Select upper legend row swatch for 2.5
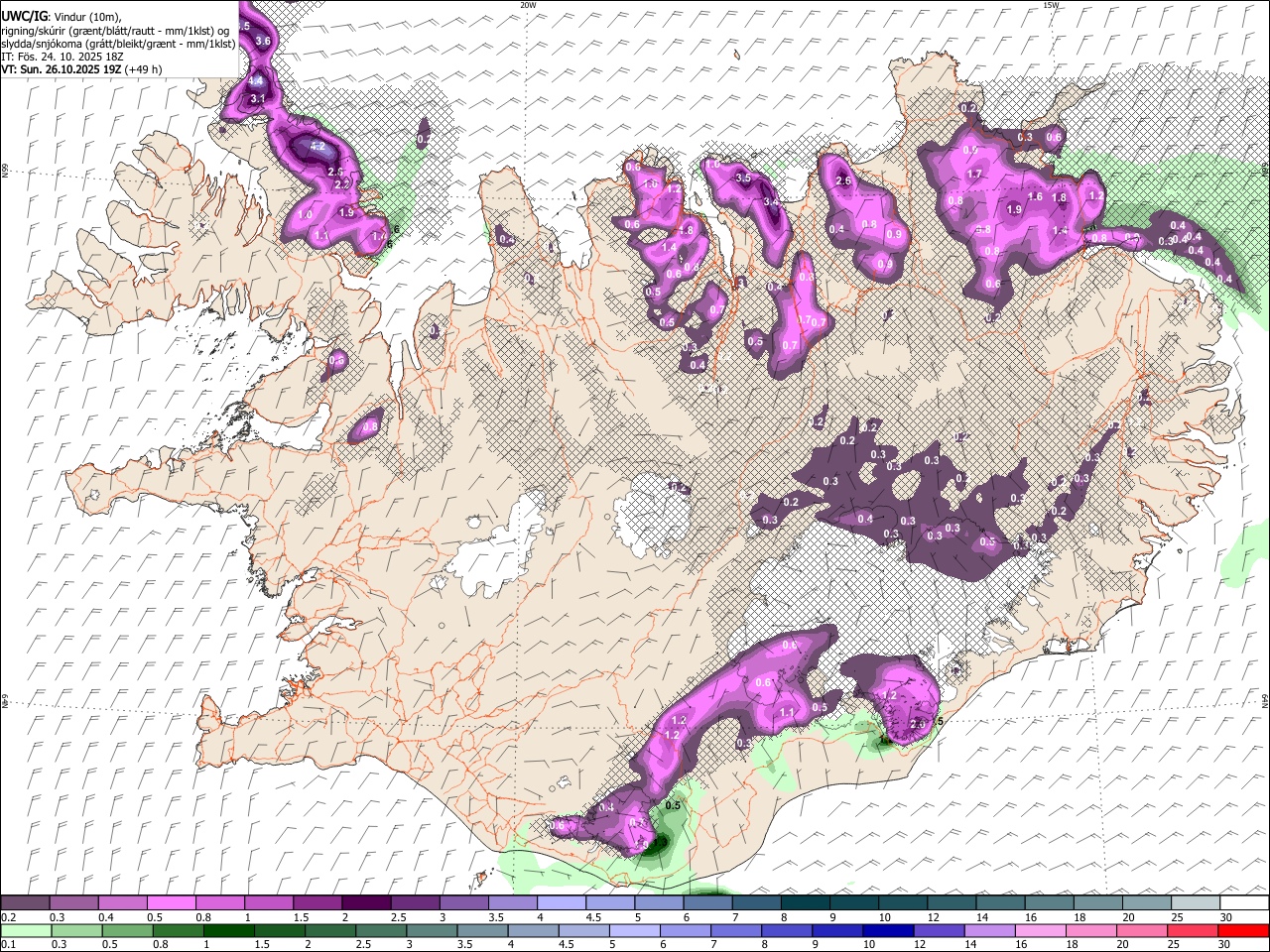Image resolution: width=1270 pixels, height=952 pixels. pos(415,902)
